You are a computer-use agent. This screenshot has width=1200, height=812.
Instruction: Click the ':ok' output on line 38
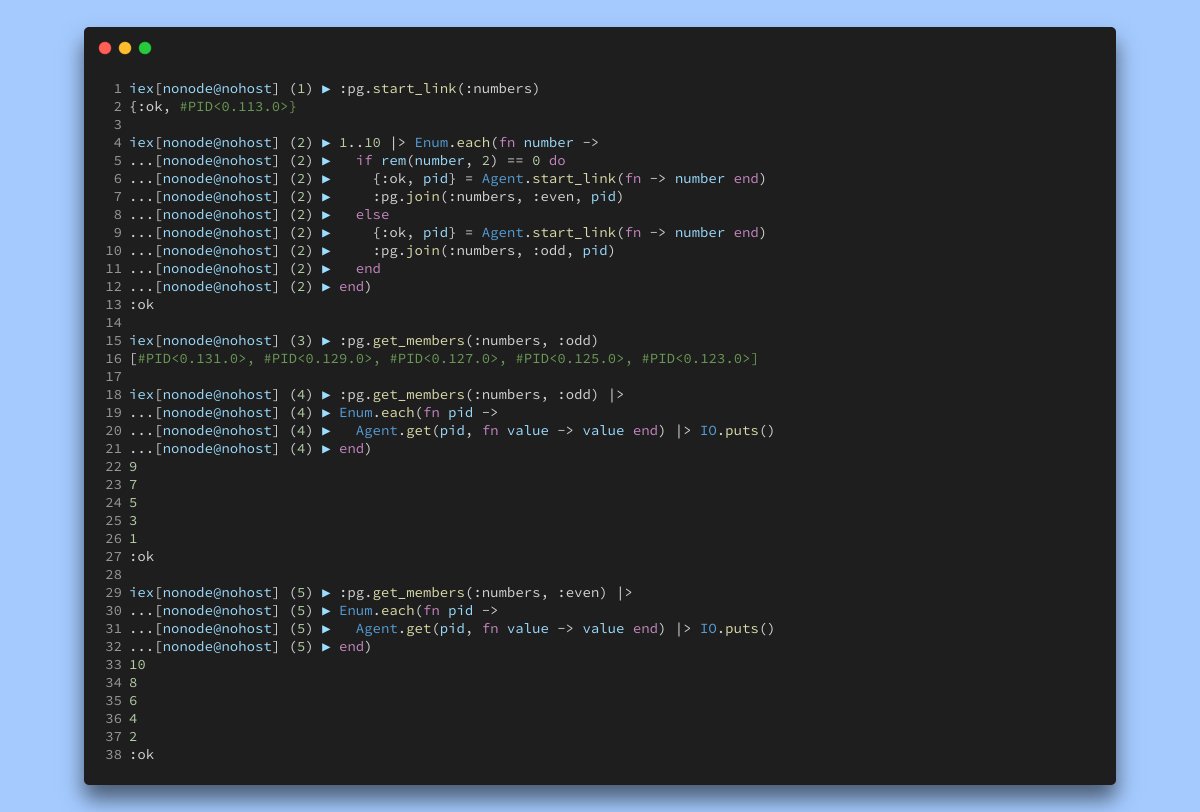point(142,754)
